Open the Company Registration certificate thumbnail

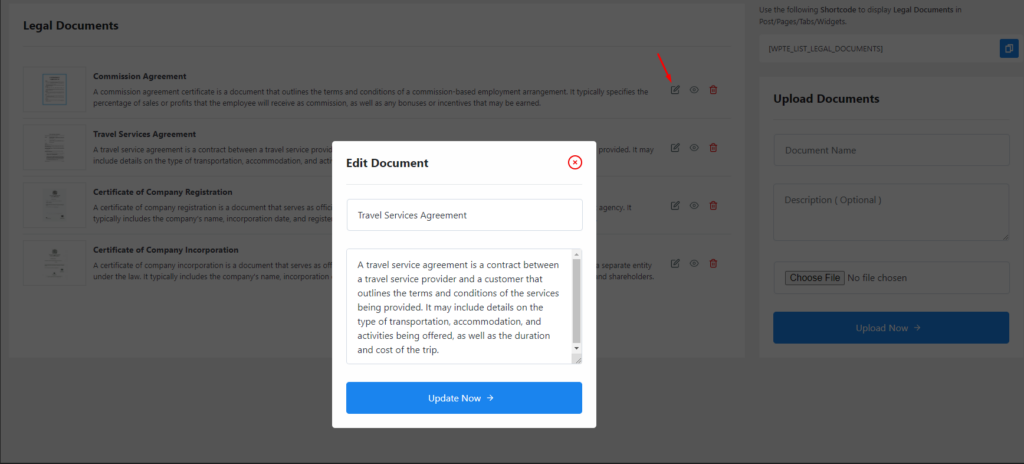tap(54, 205)
